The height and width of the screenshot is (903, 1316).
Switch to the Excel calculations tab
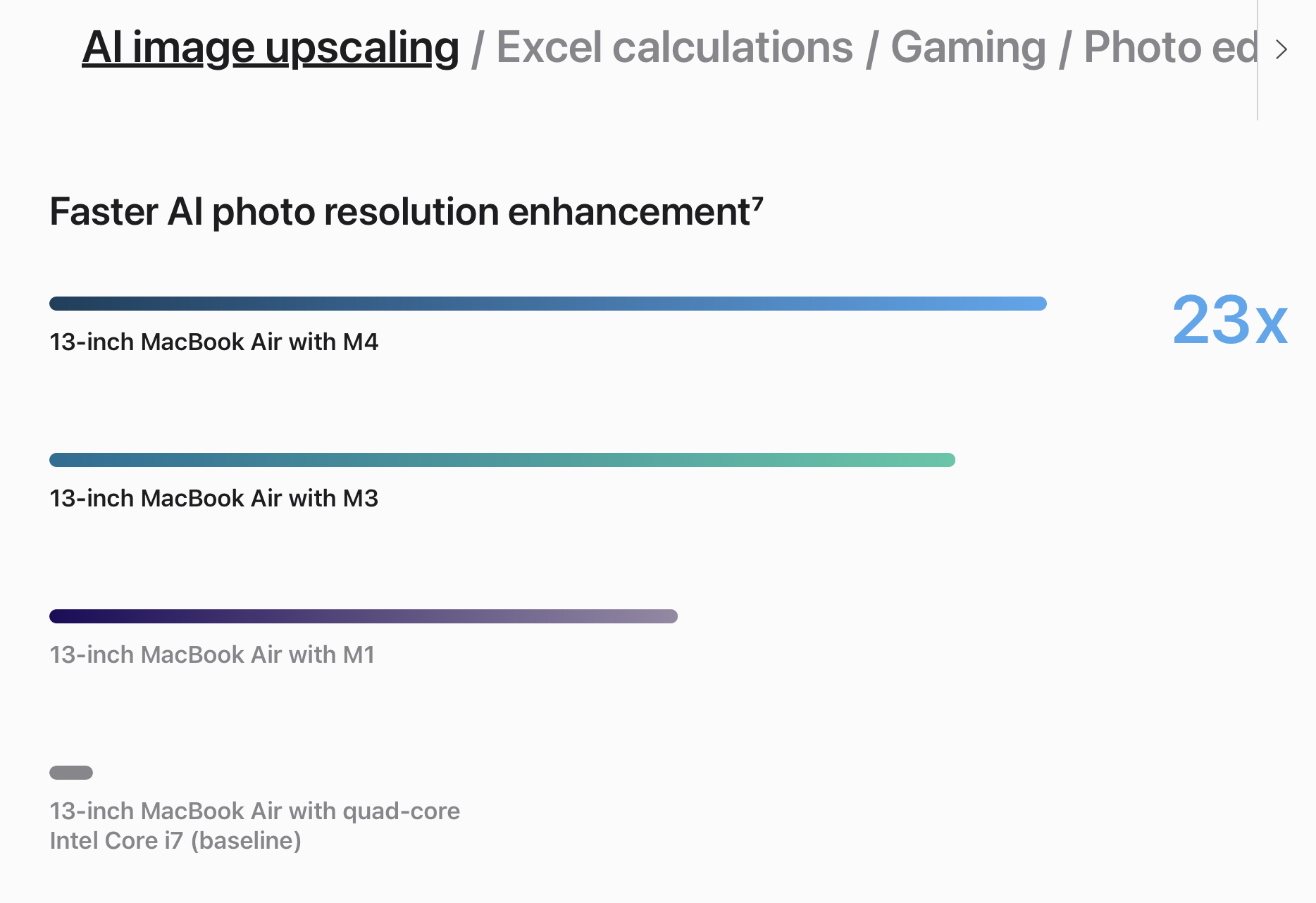click(675, 48)
